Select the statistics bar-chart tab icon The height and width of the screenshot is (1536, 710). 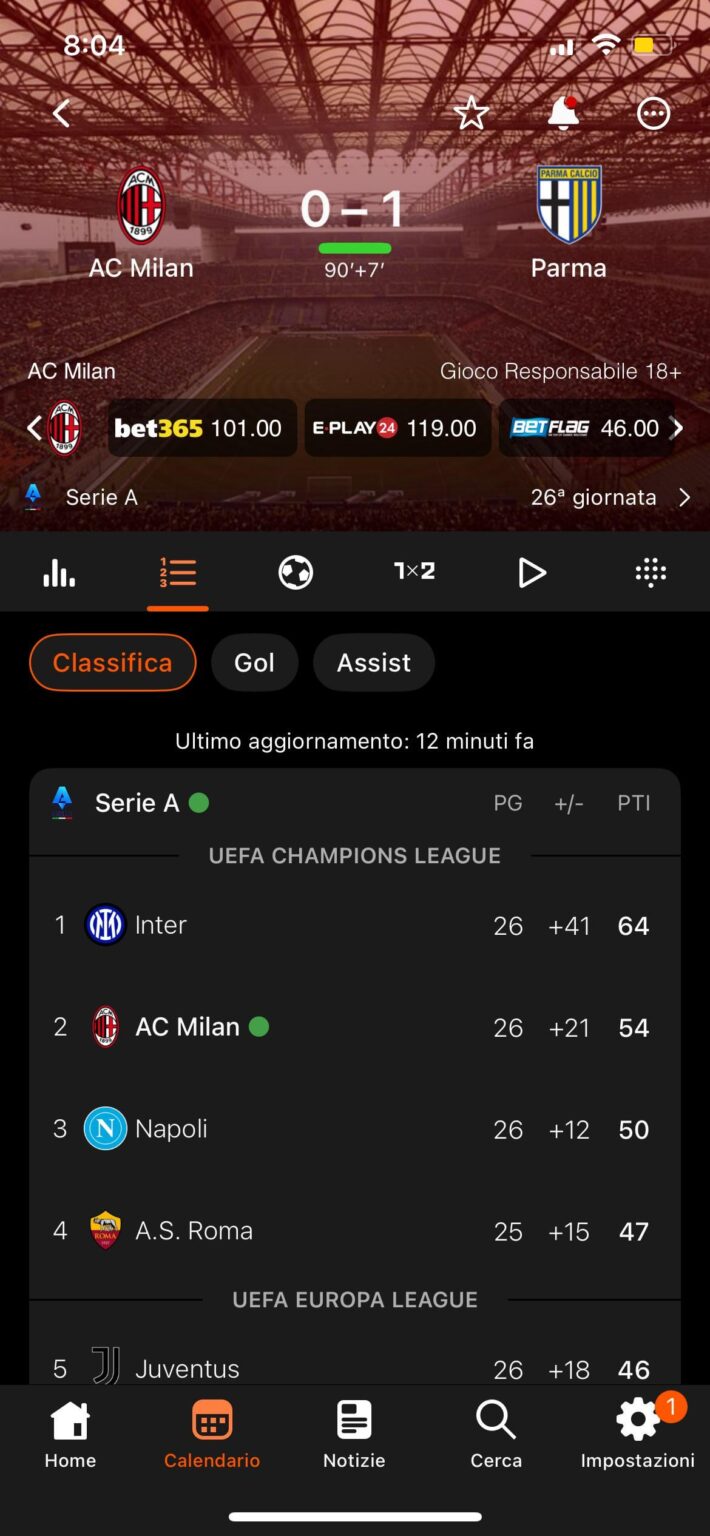pyautogui.click(x=59, y=571)
